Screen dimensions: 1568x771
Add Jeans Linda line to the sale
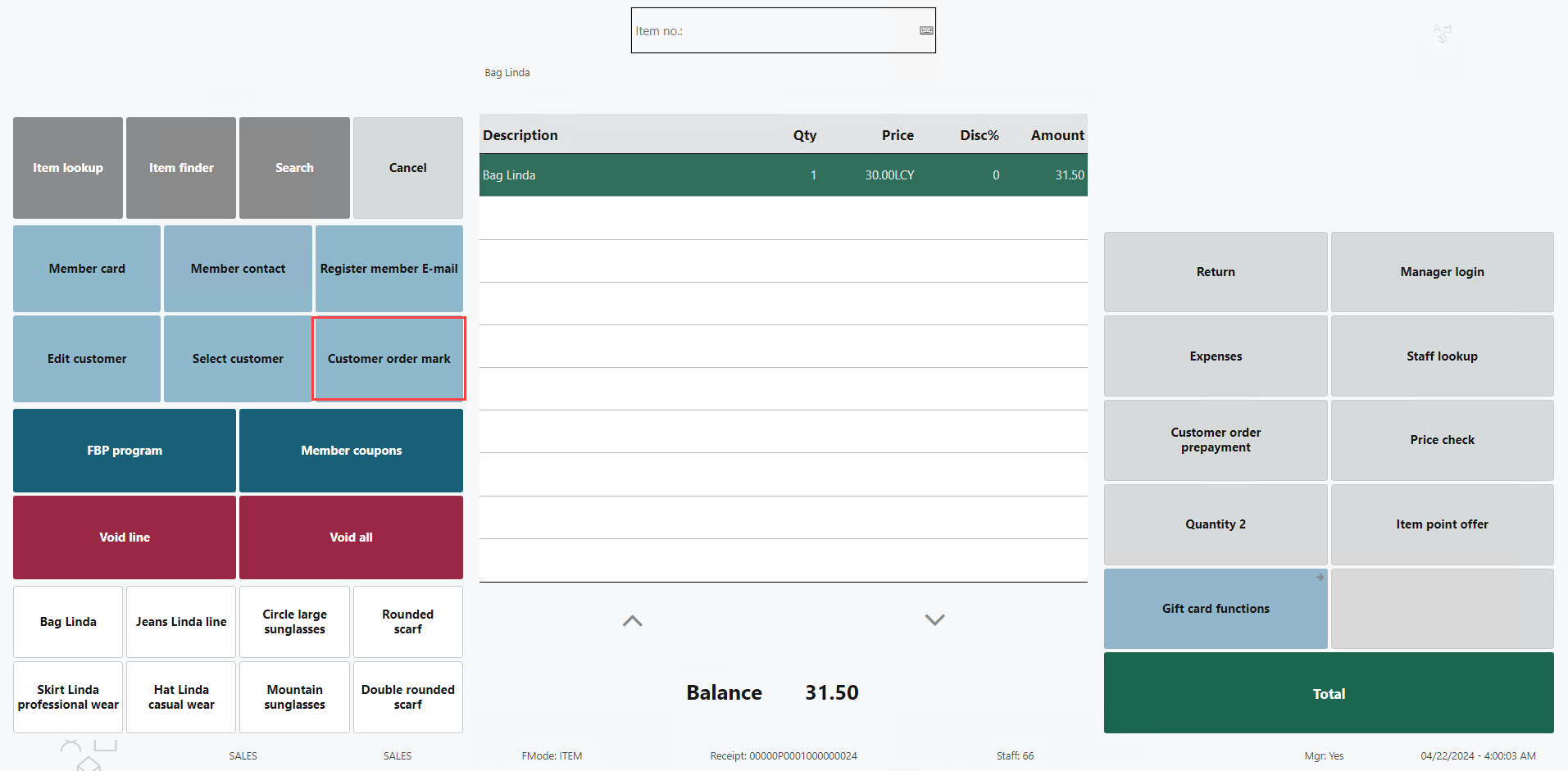[x=181, y=622]
